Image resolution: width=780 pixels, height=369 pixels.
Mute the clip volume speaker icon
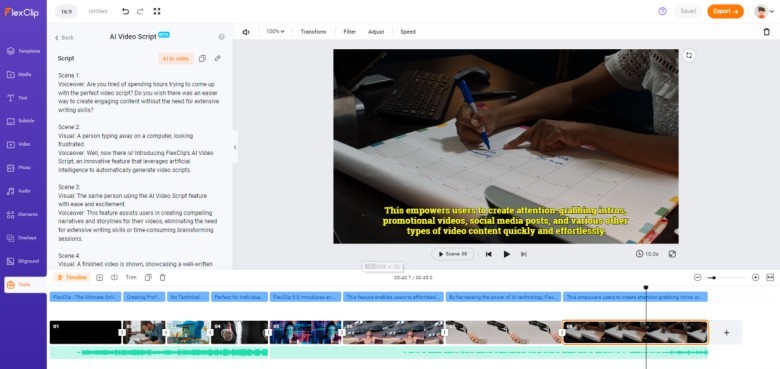(246, 31)
